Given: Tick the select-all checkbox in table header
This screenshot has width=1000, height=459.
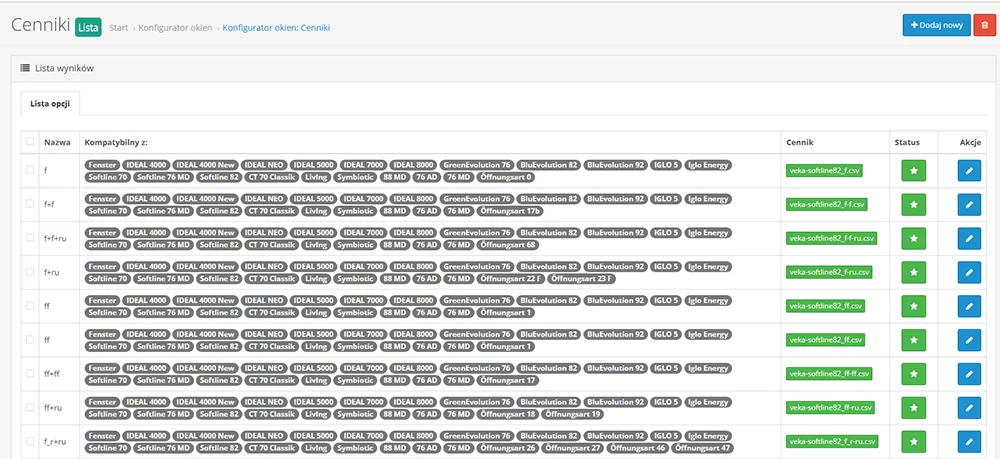Looking at the screenshot, I should coord(30,142).
